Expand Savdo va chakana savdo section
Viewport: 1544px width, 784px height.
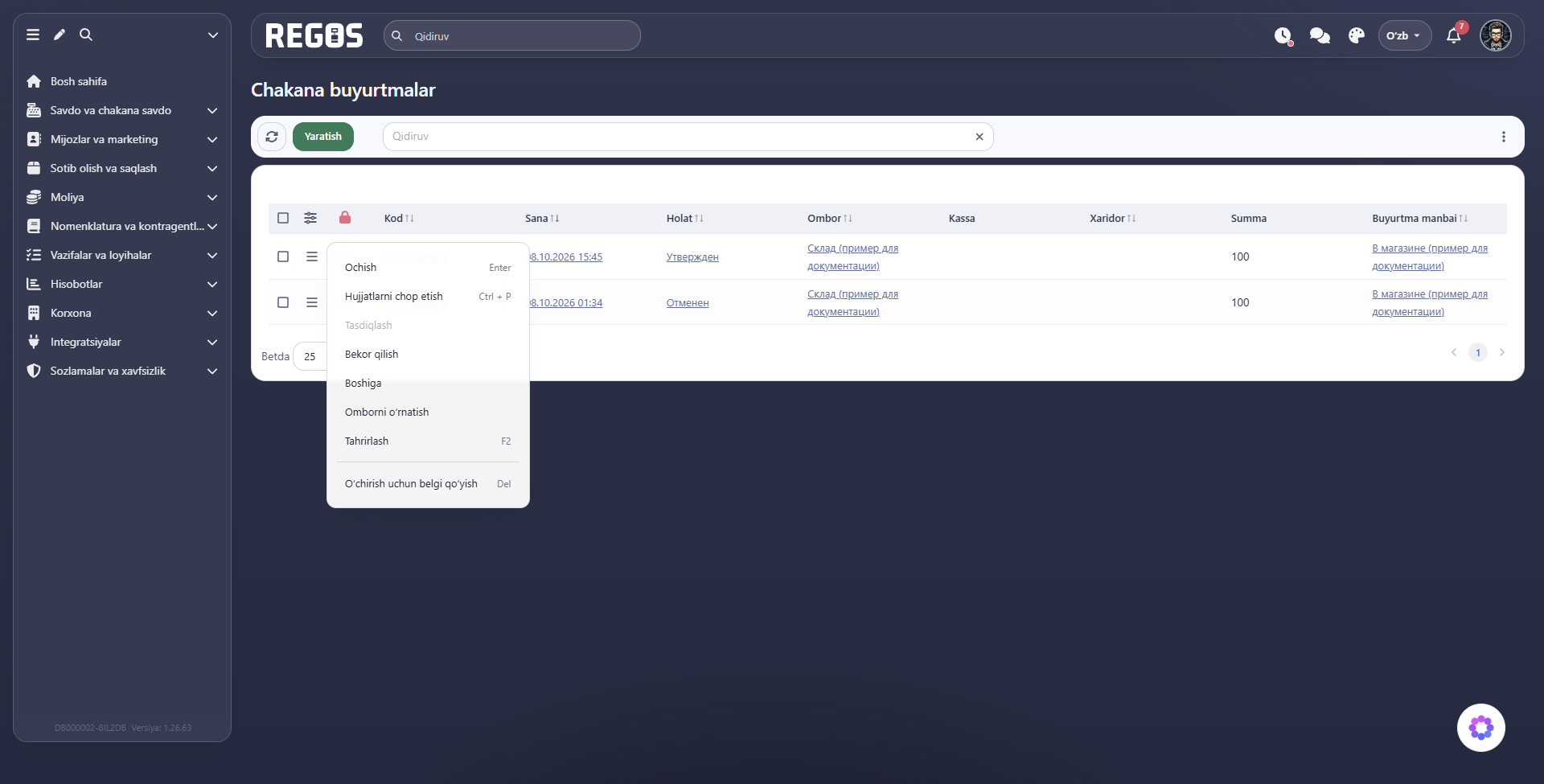[x=122, y=110]
